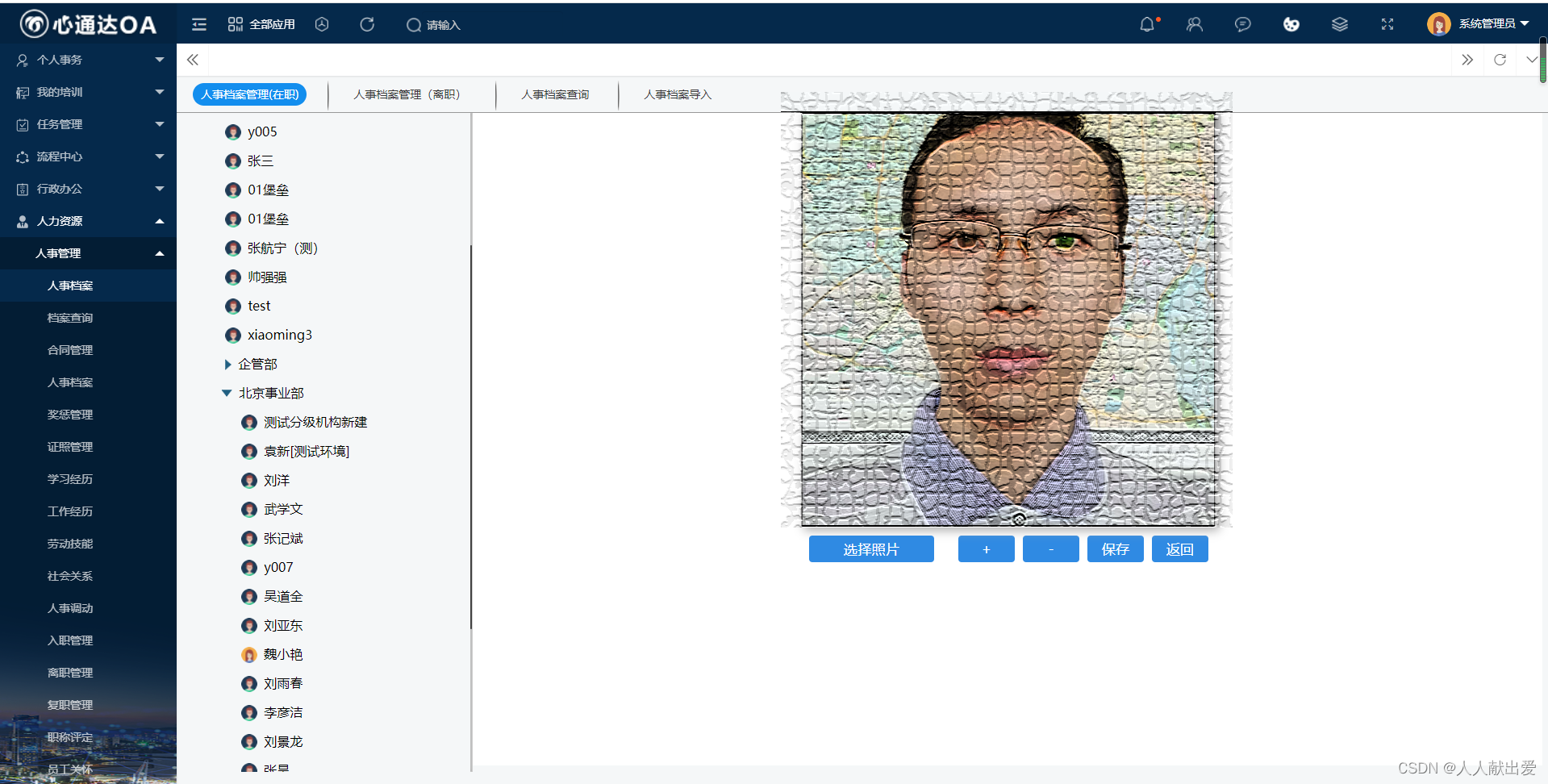Zoom out photo with the - button
This screenshot has height=784, width=1548.
pos(1050,549)
